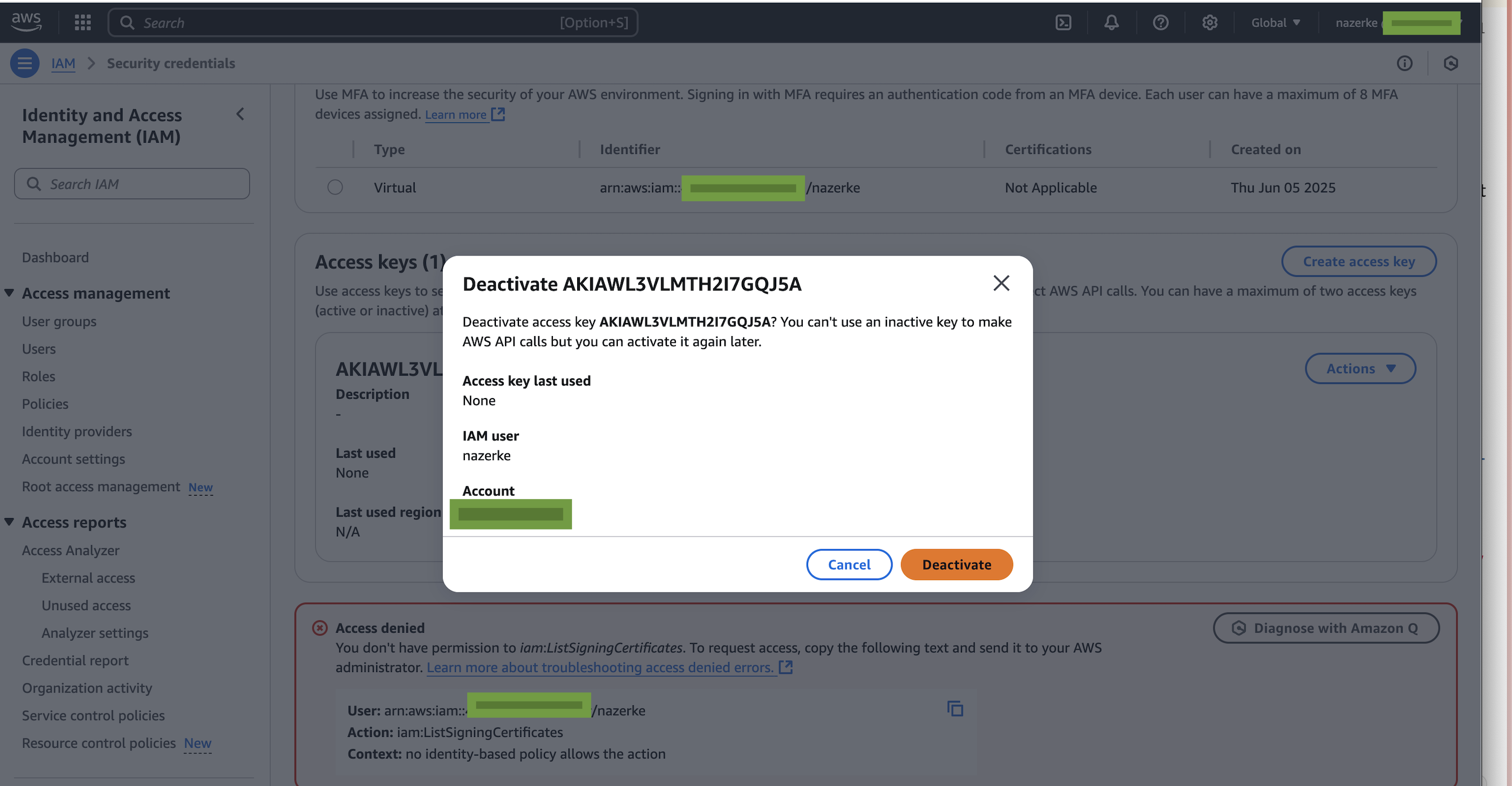The height and width of the screenshot is (786, 1512).
Task: Open Roles in sidebar
Action: point(38,377)
